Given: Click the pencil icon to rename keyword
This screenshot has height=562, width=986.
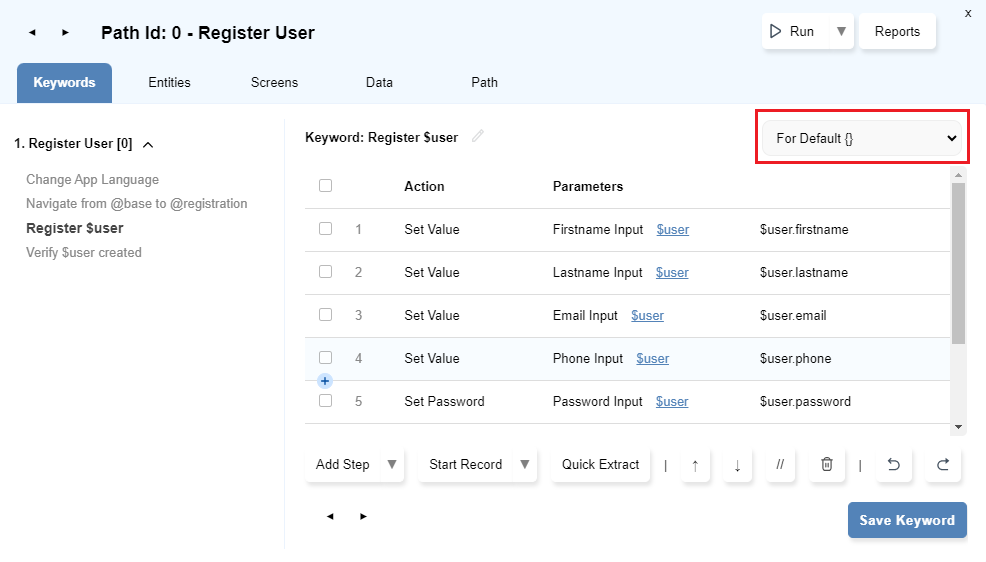Looking at the screenshot, I should [x=478, y=137].
